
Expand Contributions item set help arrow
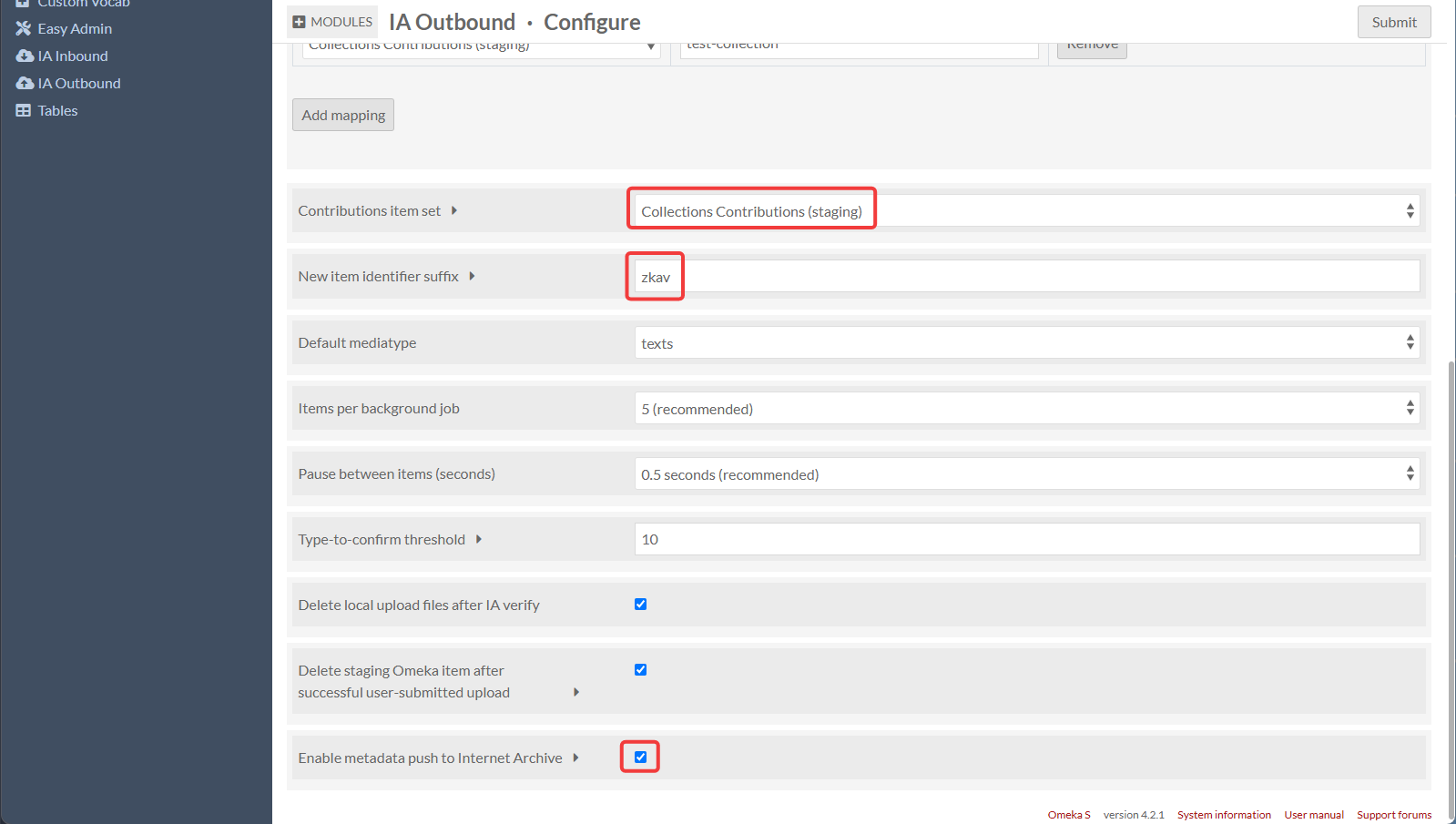[x=453, y=210]
